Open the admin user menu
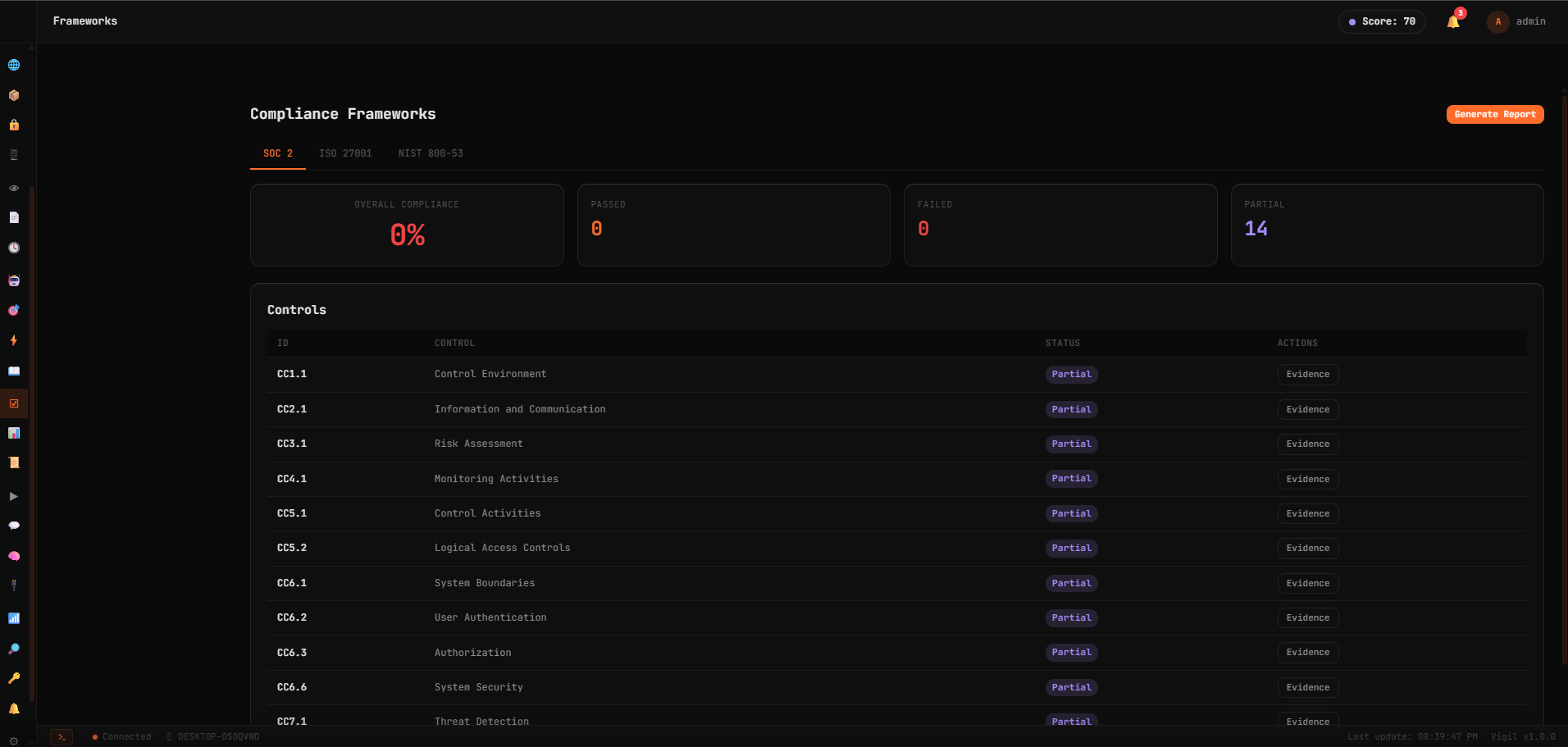The height and width of the screenshot is (747, 1568). point(1517,21)
